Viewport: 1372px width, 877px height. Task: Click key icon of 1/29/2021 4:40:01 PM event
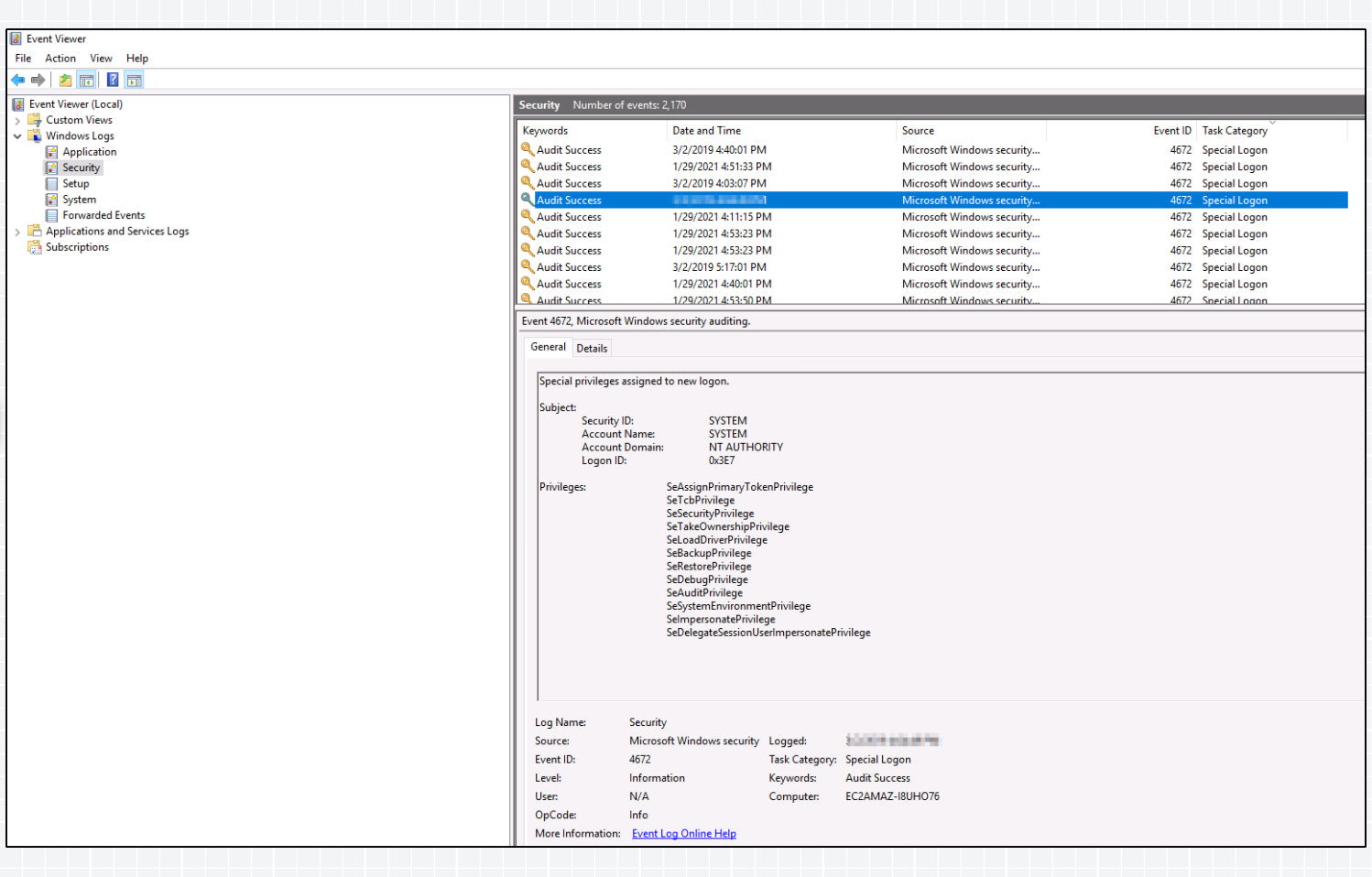[x=528, y=283]
